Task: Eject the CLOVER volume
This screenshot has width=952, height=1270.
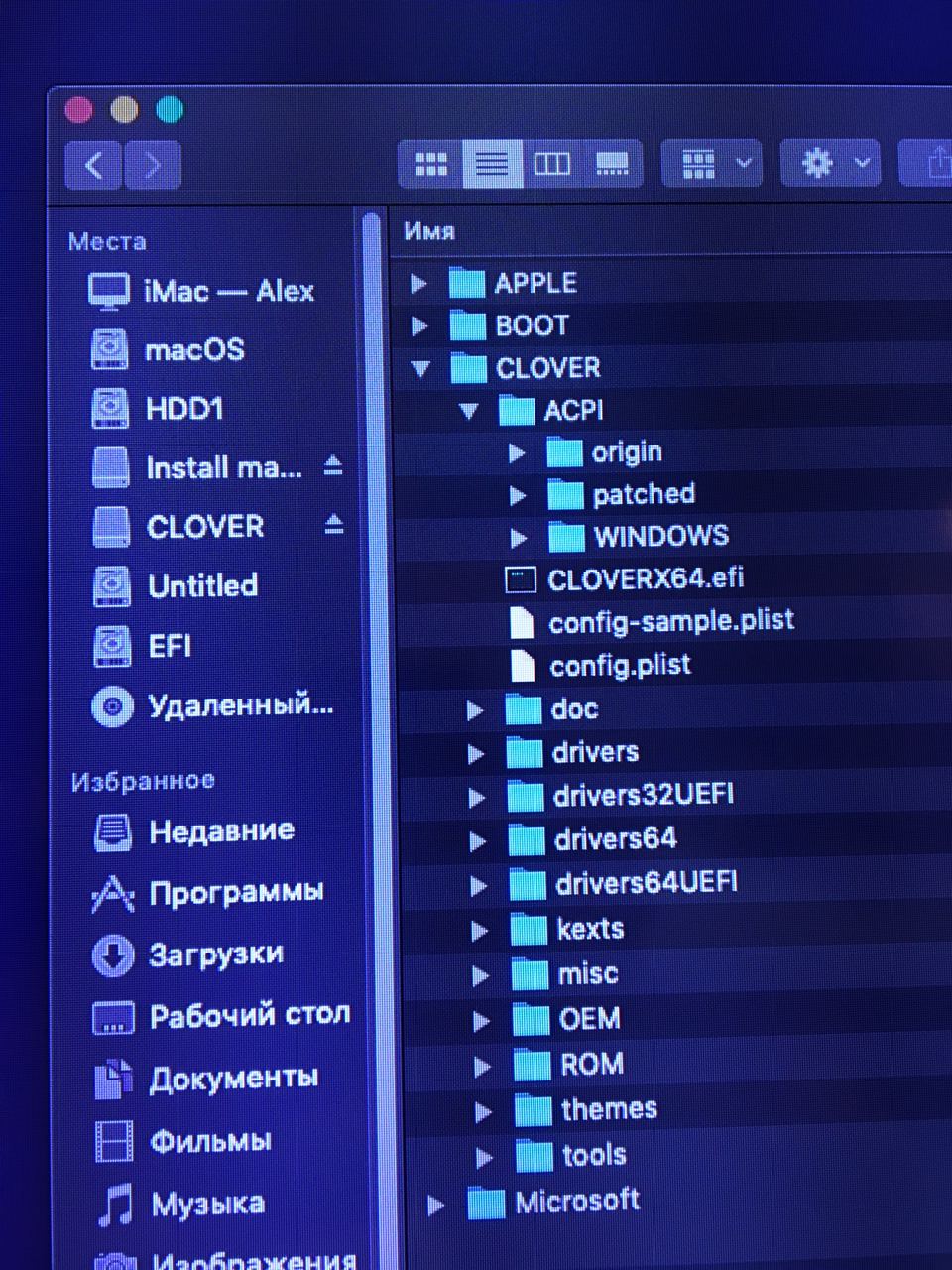Action: pyautogui.click(x=334, y=524)
